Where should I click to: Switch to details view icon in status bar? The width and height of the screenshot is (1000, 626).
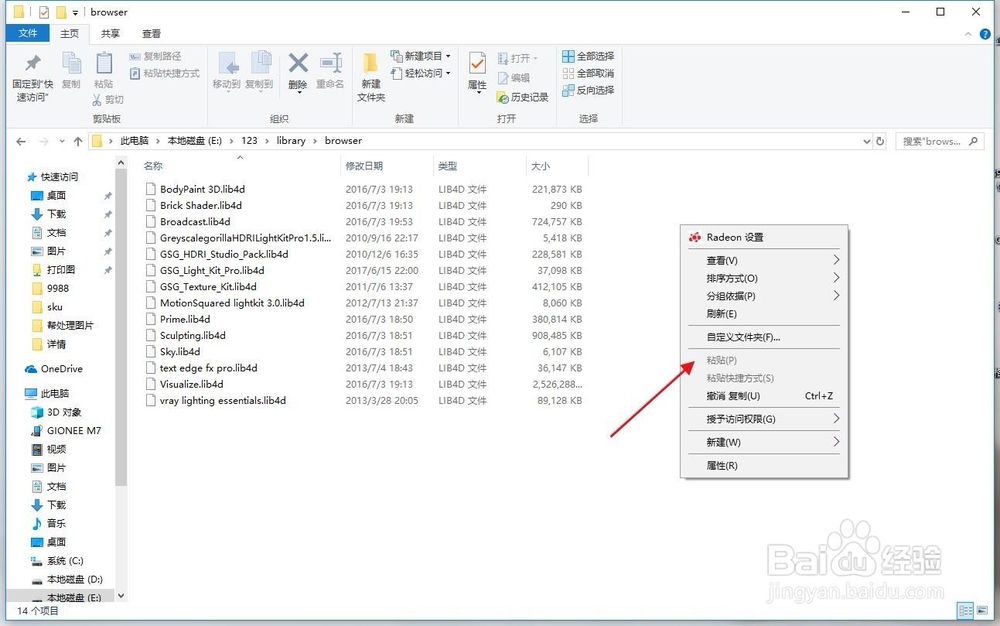(966, 611)
